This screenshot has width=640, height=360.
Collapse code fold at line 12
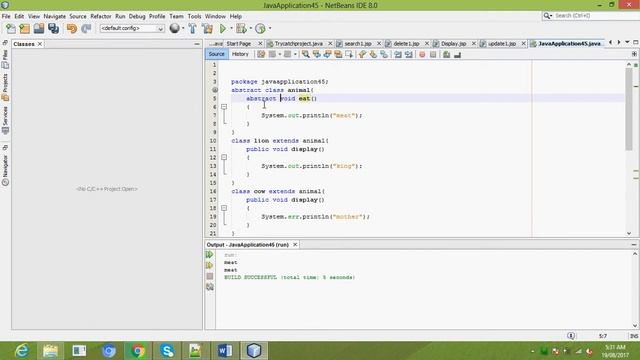click(224, 157)
